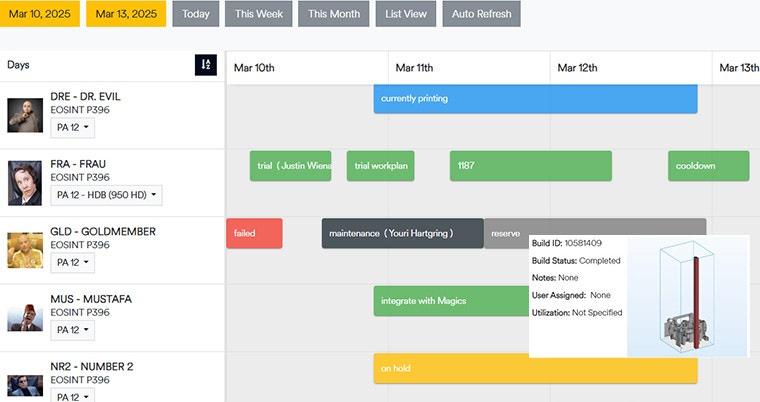Image resolution: width=760 pixels, height=402 pixels.
Task: Click Mustafa machine avatar thumbnail
Action: tap(25, 318)
